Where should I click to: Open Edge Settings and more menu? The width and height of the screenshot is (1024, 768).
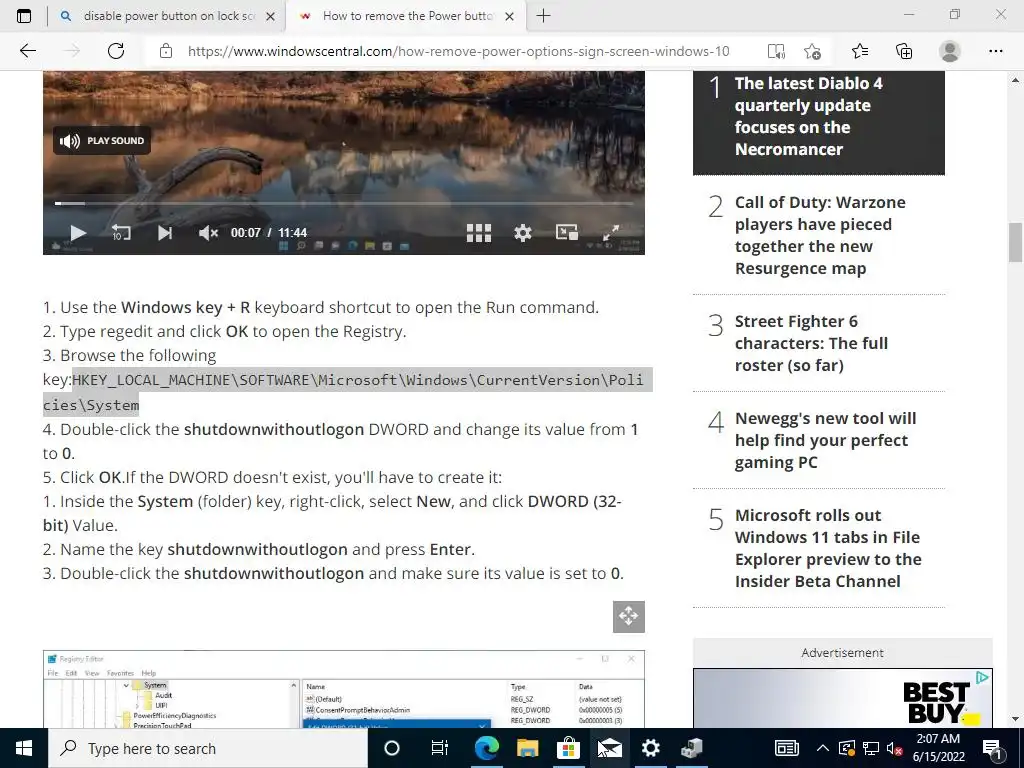tap(995, 51)
